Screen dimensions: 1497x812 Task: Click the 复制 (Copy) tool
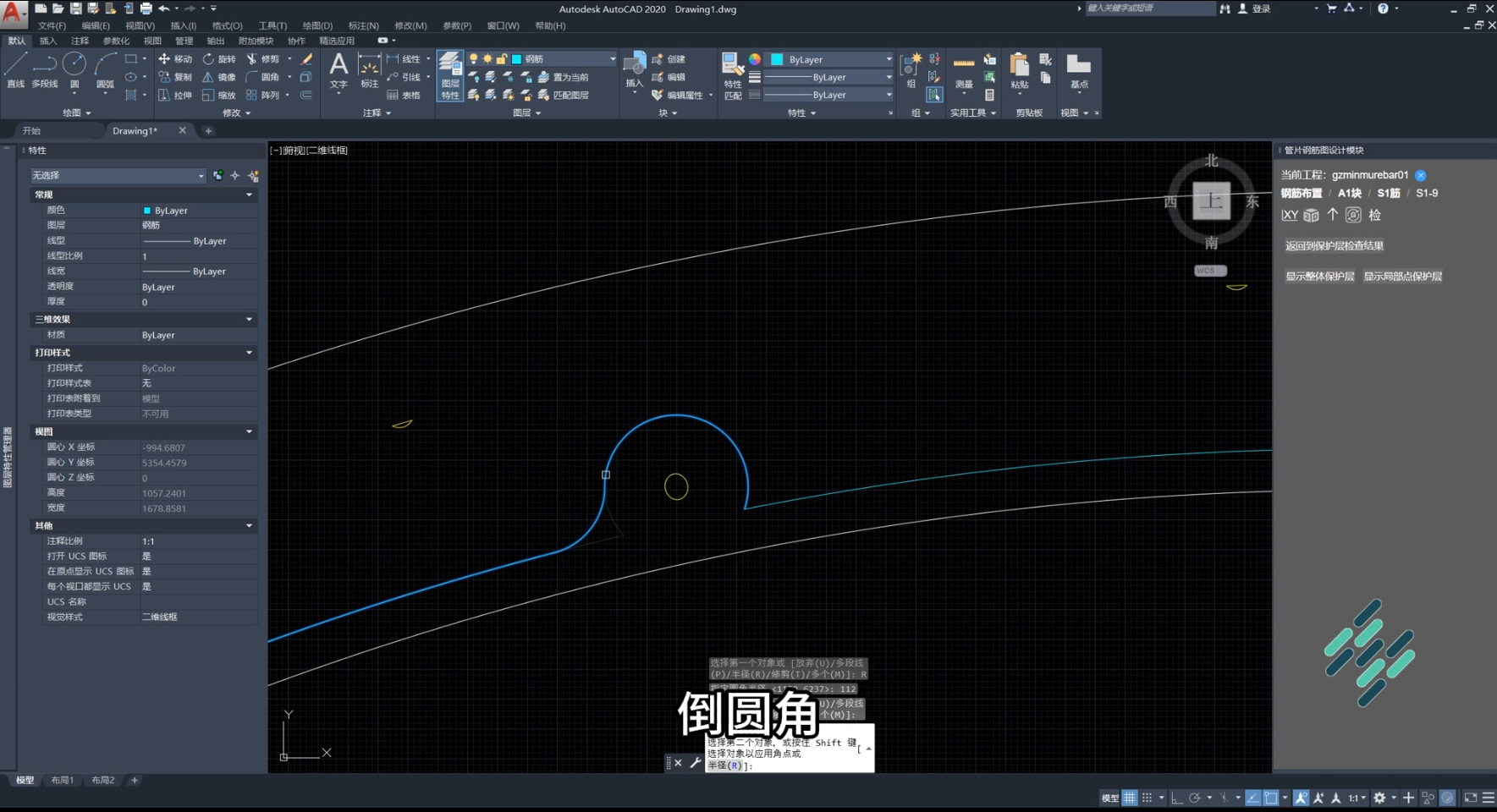175,77
